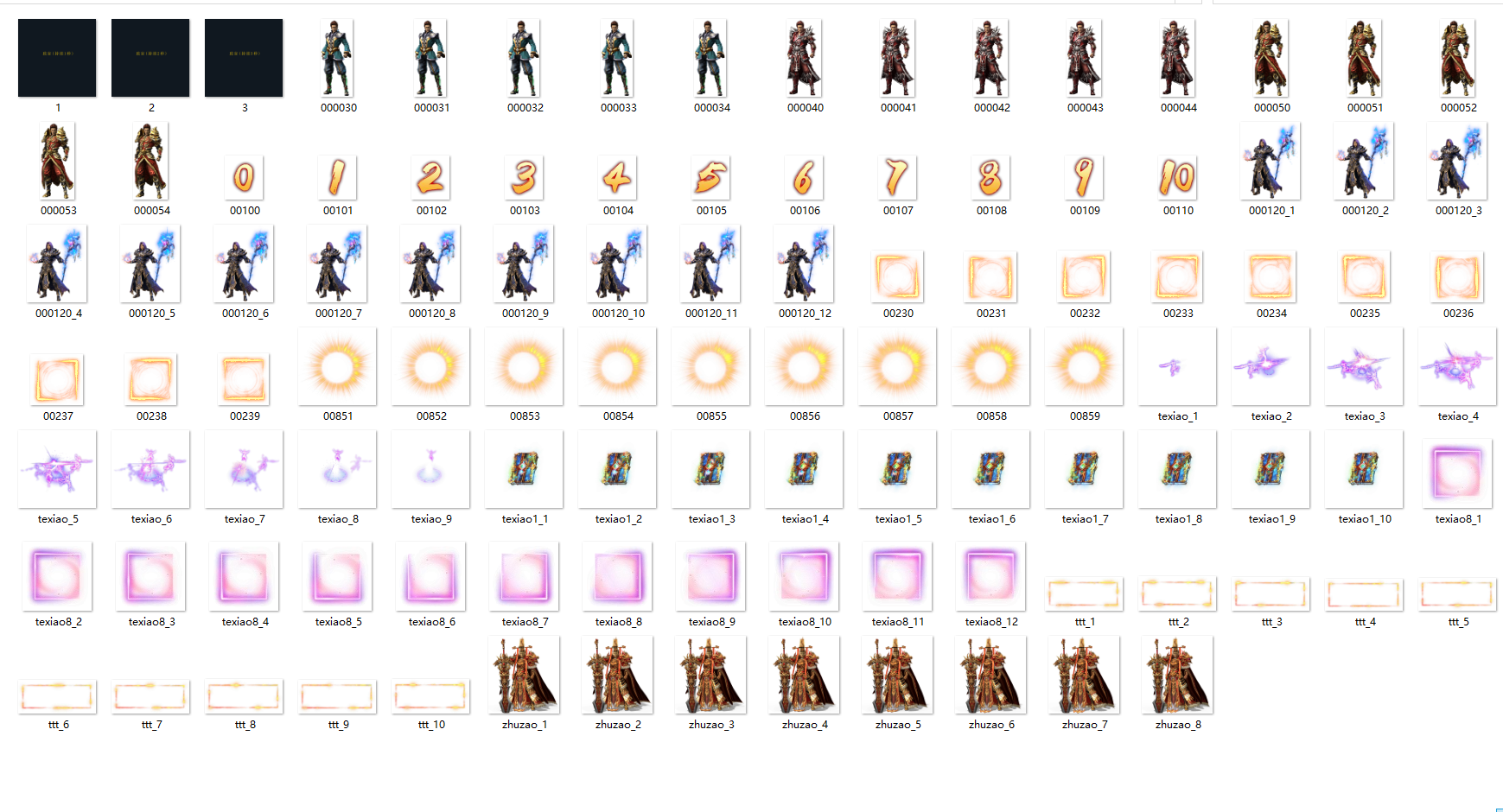
Task: Select number one graphic 00101
Action: [337, 178]
